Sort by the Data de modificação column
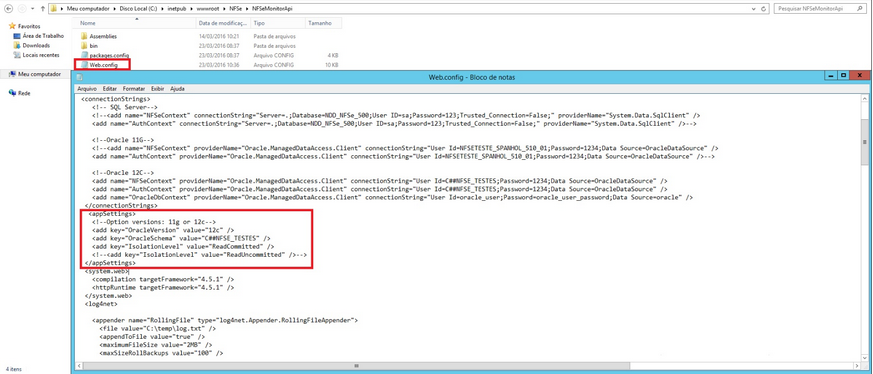This screenshot has width=873, height=374. coord(223,23)
